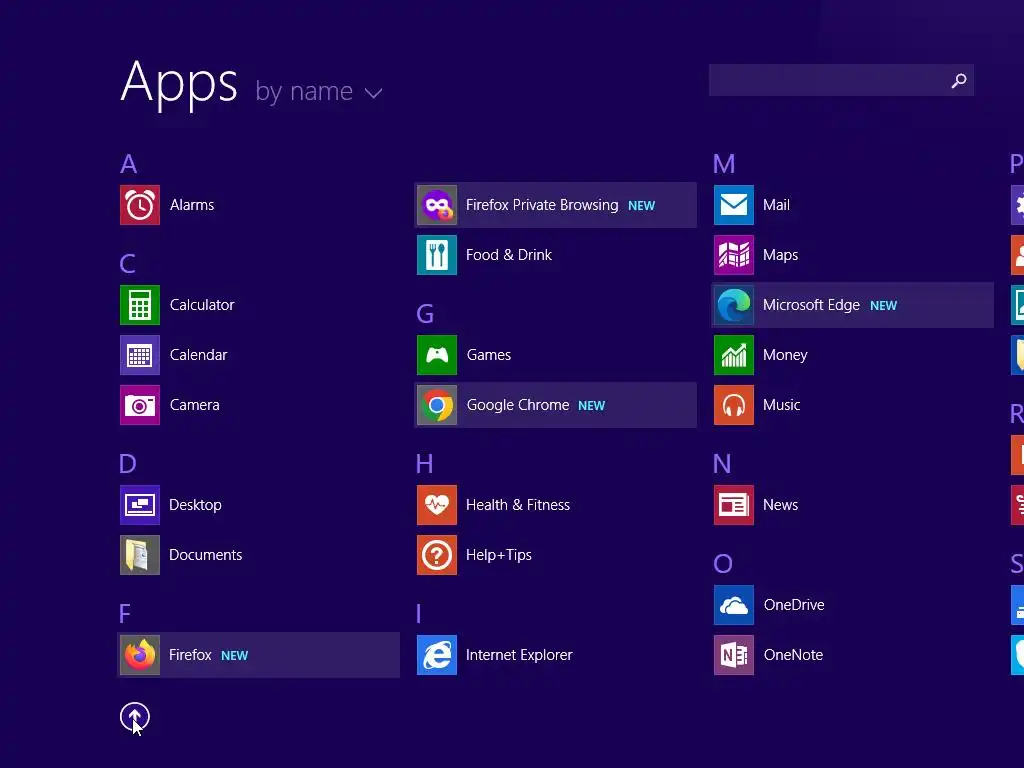
Task: Start the Camera app icon
Action: (x=140, y=405)
